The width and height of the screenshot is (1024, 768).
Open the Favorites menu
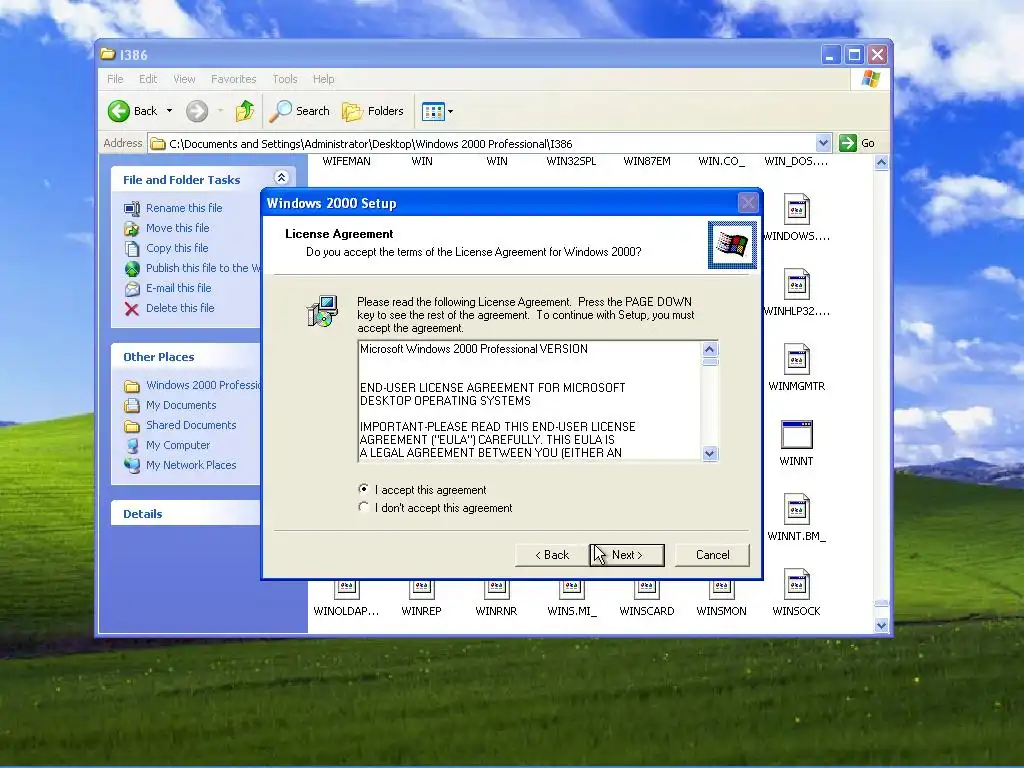[233, 79]
